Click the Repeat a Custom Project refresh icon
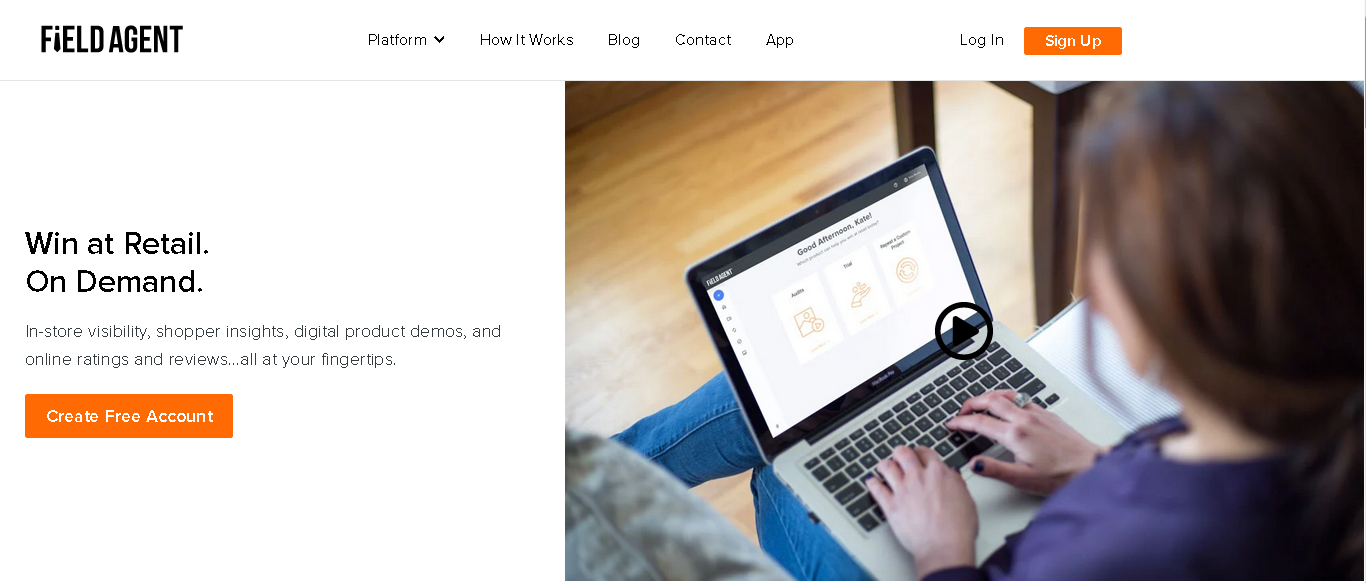 [x=907, y=271]
